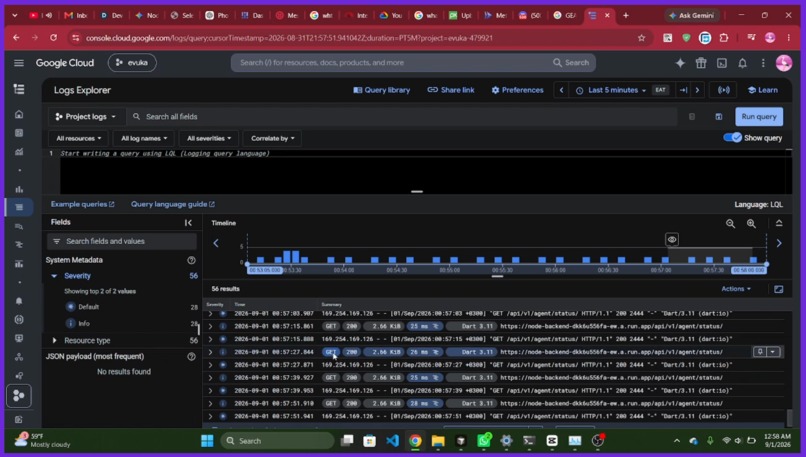Viewport: 806px width, 457px height.
Task: Pin the 00:57:27.844 log entry
Action: pos(760,352)
